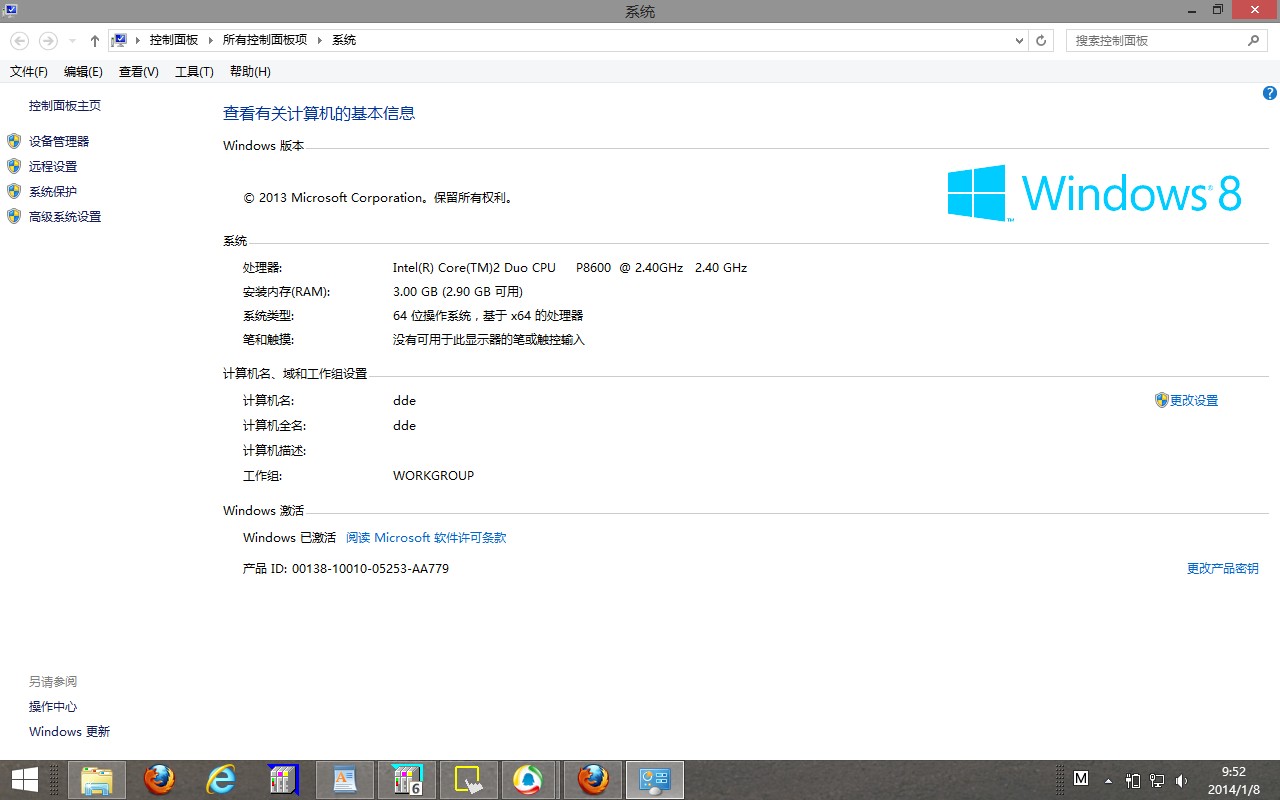Open File Explorer from the taskbar
The image size is (1280, 800).
coord(97,780)
